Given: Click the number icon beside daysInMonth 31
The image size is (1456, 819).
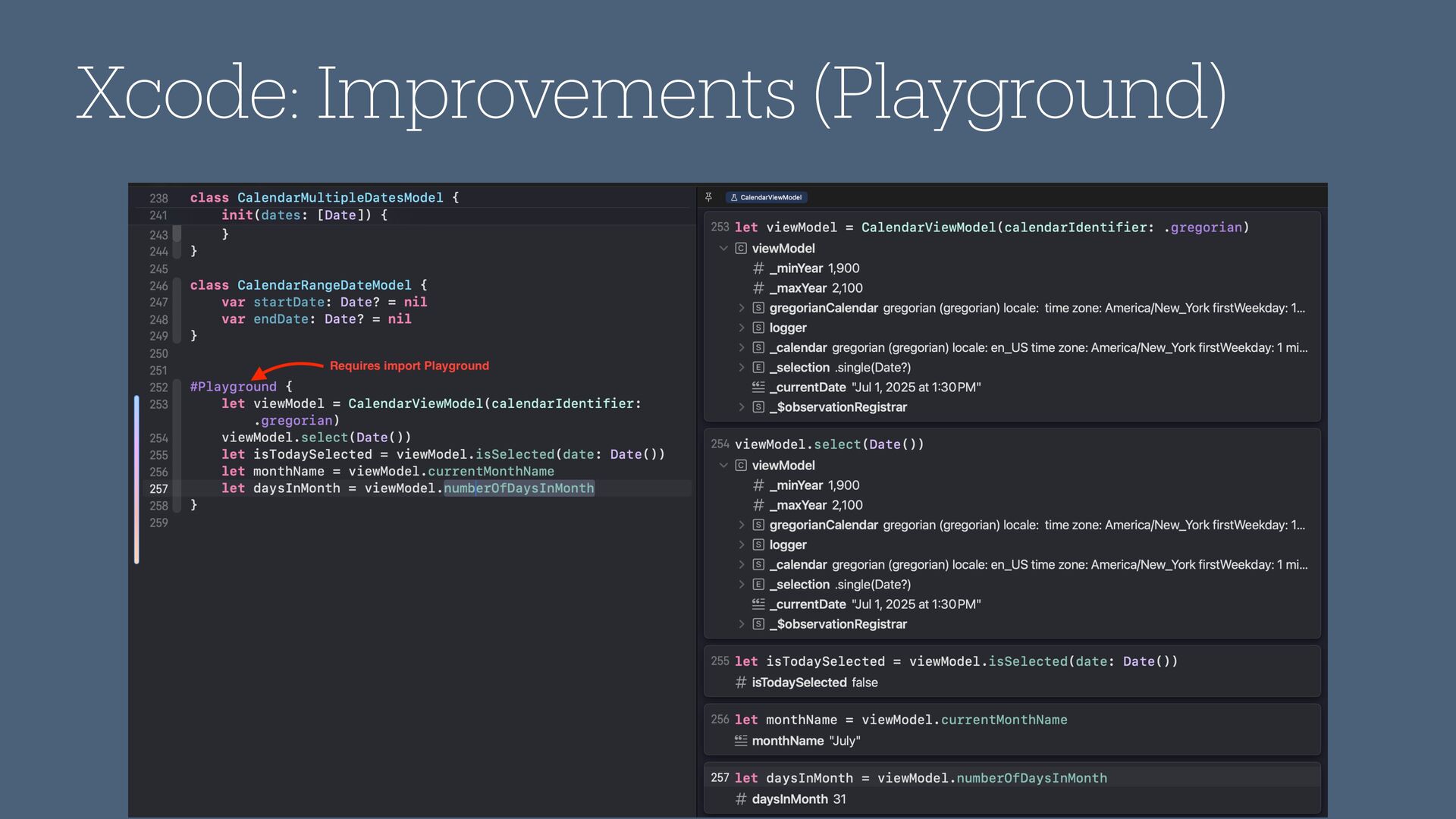Looking at the screenshot, I should click(741, 799).
